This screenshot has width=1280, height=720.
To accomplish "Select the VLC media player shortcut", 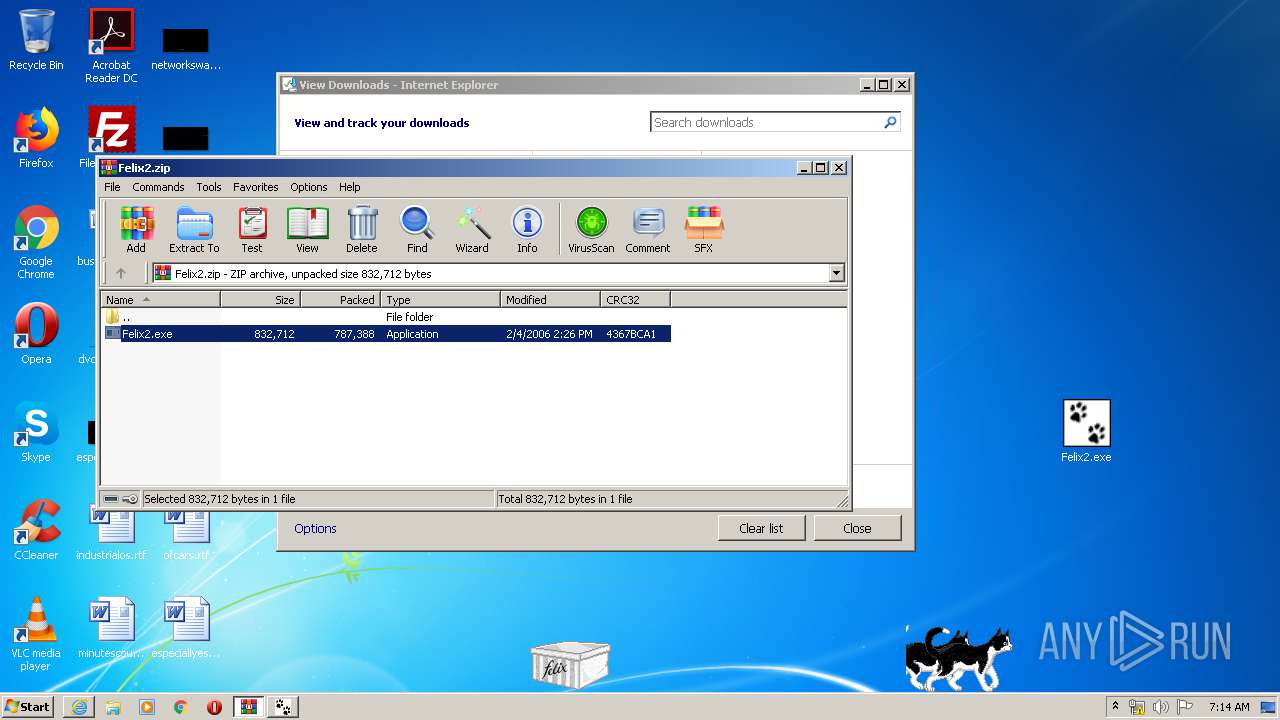I will click(36, 634).
